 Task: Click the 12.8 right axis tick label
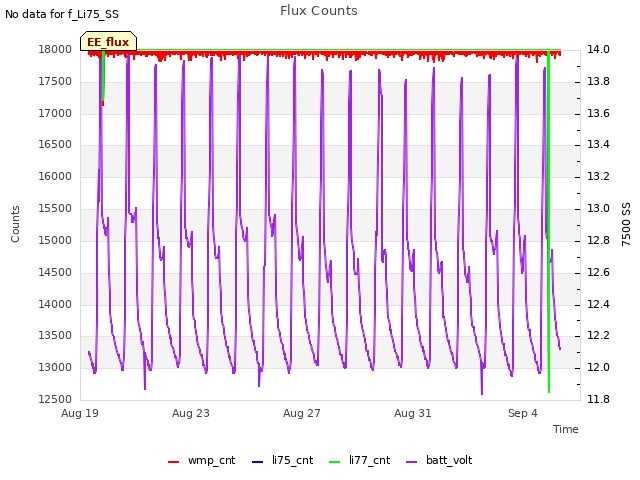pyautogui.click(x=598, y=240)
